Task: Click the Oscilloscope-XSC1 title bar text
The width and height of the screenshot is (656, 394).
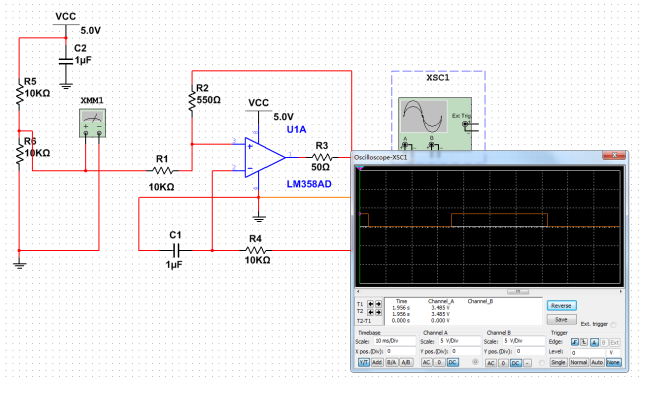Action: pos(380,157)
